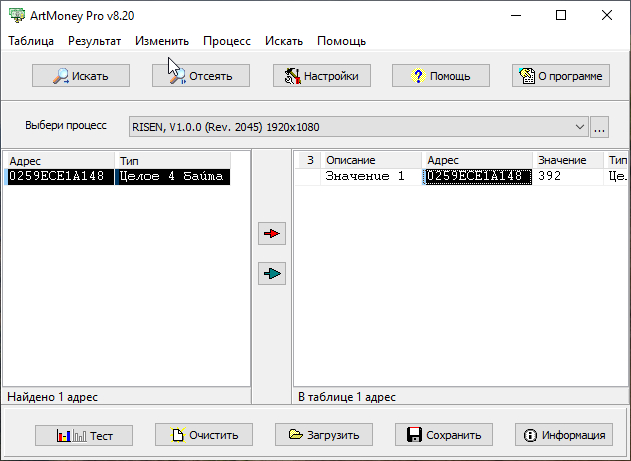Click the Искать search button with magnifier
This screenshot has height=461, width=631.
click(81, 76)
